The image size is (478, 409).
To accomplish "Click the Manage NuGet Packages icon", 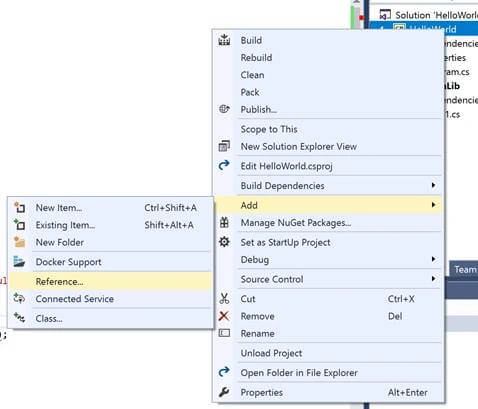I will tap(224, 222).
